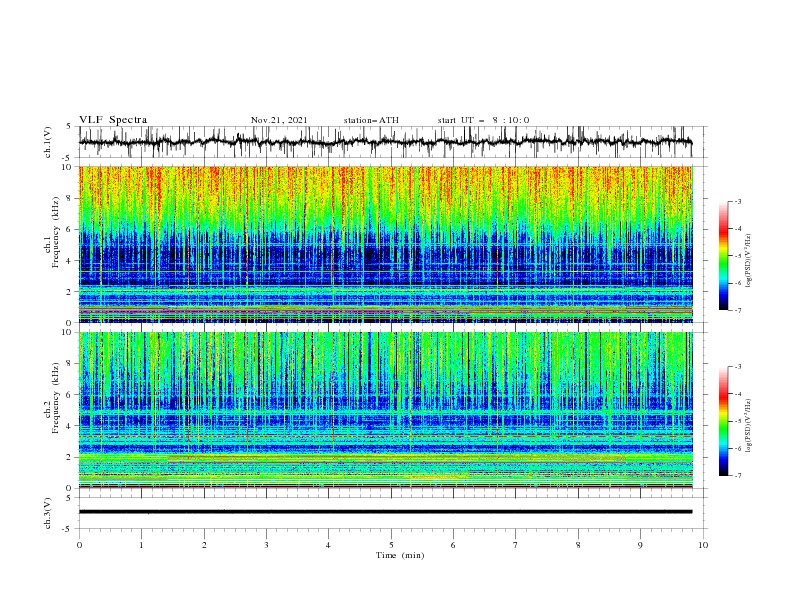
Task: Click the 'ch.1(V)' waveform axis label
Action: point(48,142)
